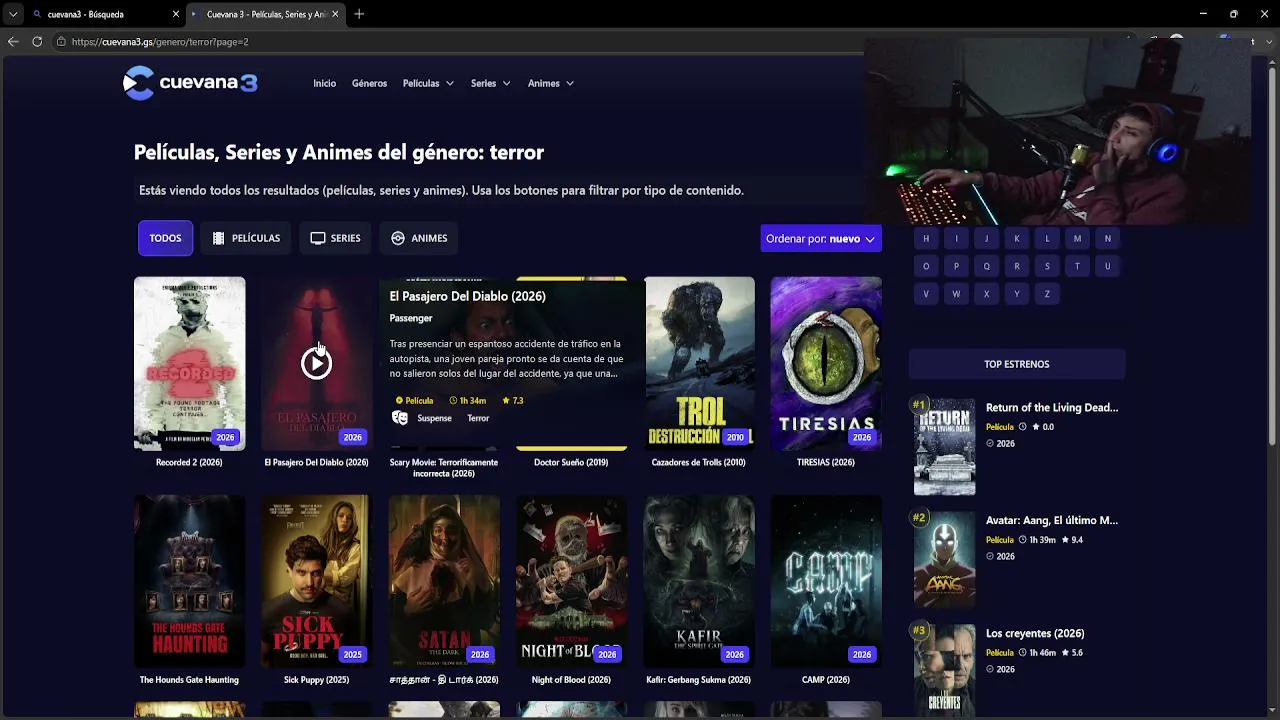This screenshot has height=720, width=1280.
Task: Select letter H in the alphabet filter
Action: coord(926,238)
